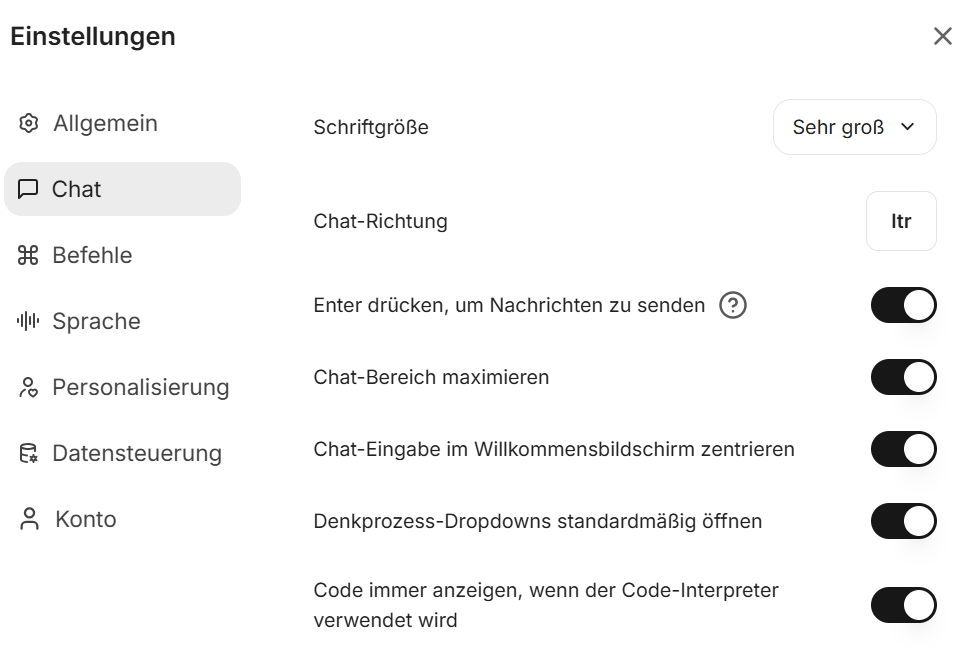Close the Einstellungen dialog

[x=942, y=37]
